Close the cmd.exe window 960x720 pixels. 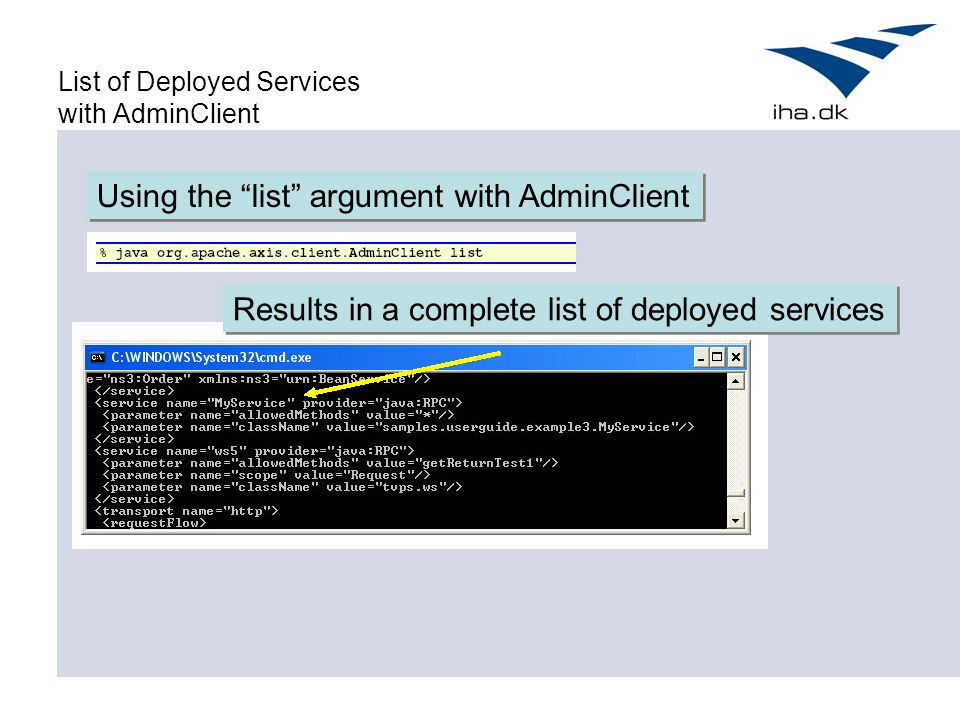click(736, 357)
